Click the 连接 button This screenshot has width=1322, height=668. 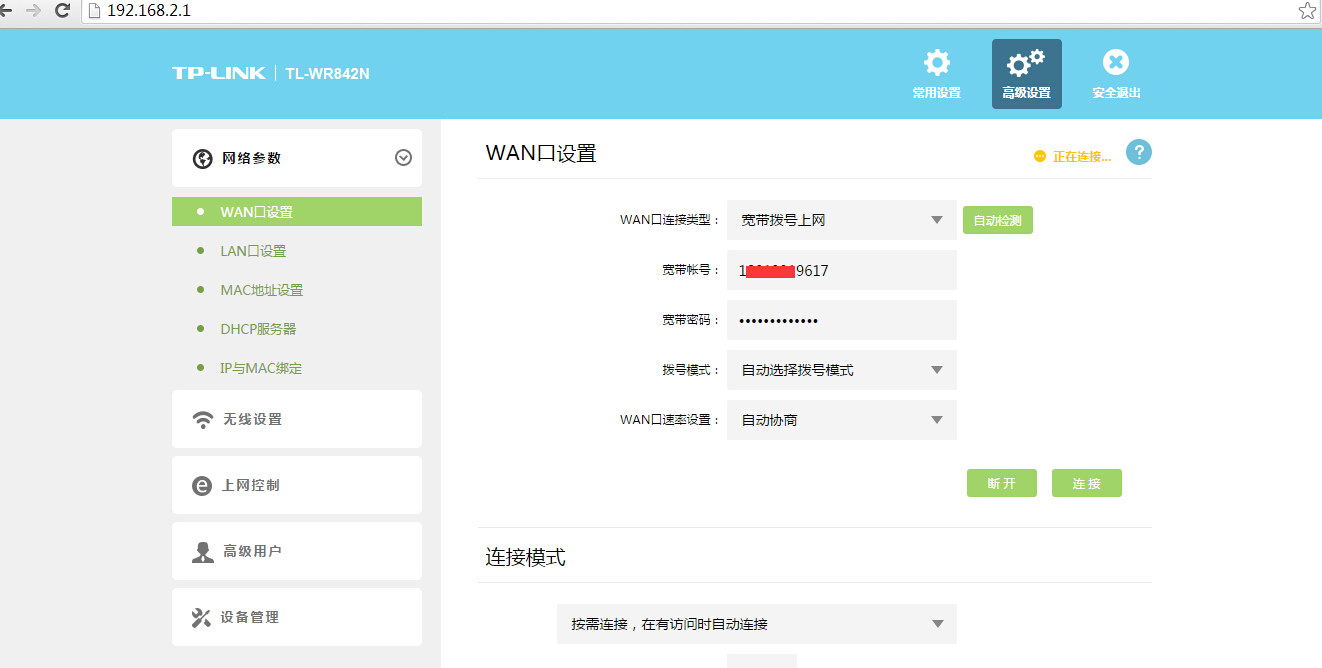coord(1087,483)
